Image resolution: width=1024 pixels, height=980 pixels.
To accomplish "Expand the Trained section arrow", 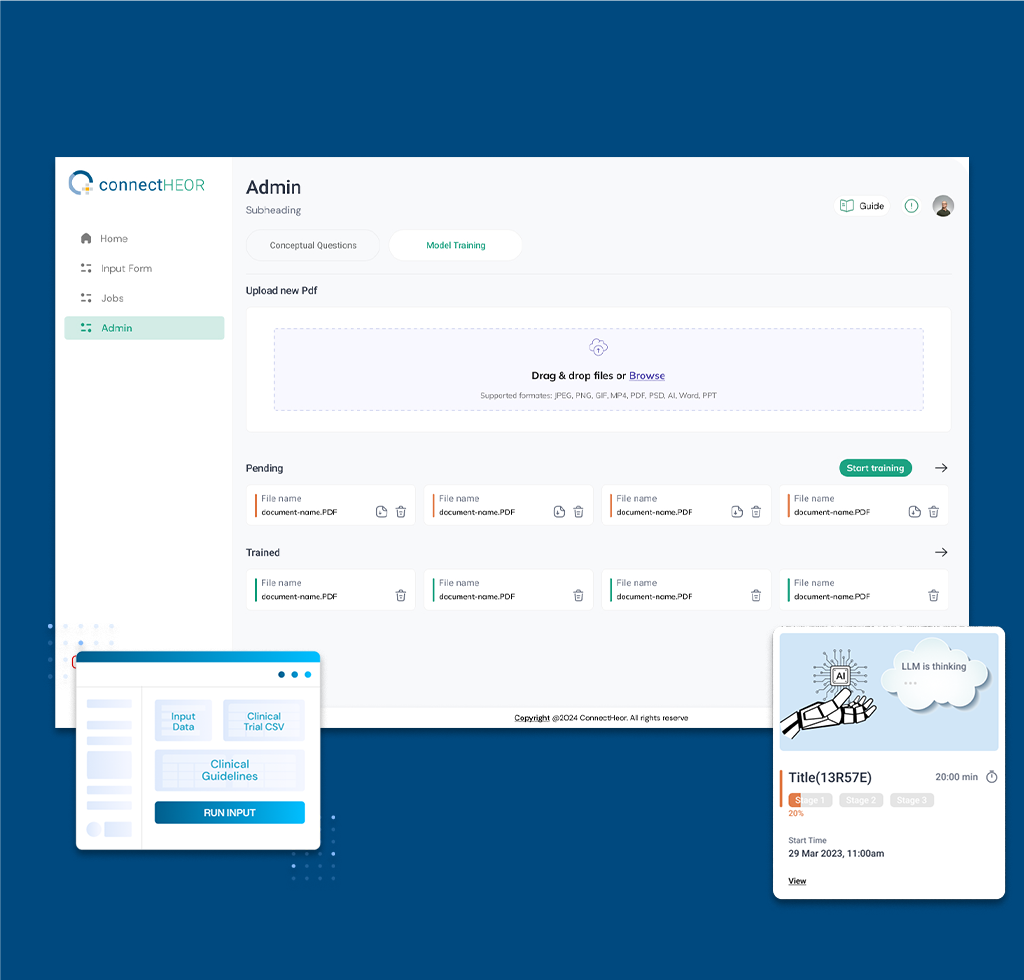I will [940, 552].
